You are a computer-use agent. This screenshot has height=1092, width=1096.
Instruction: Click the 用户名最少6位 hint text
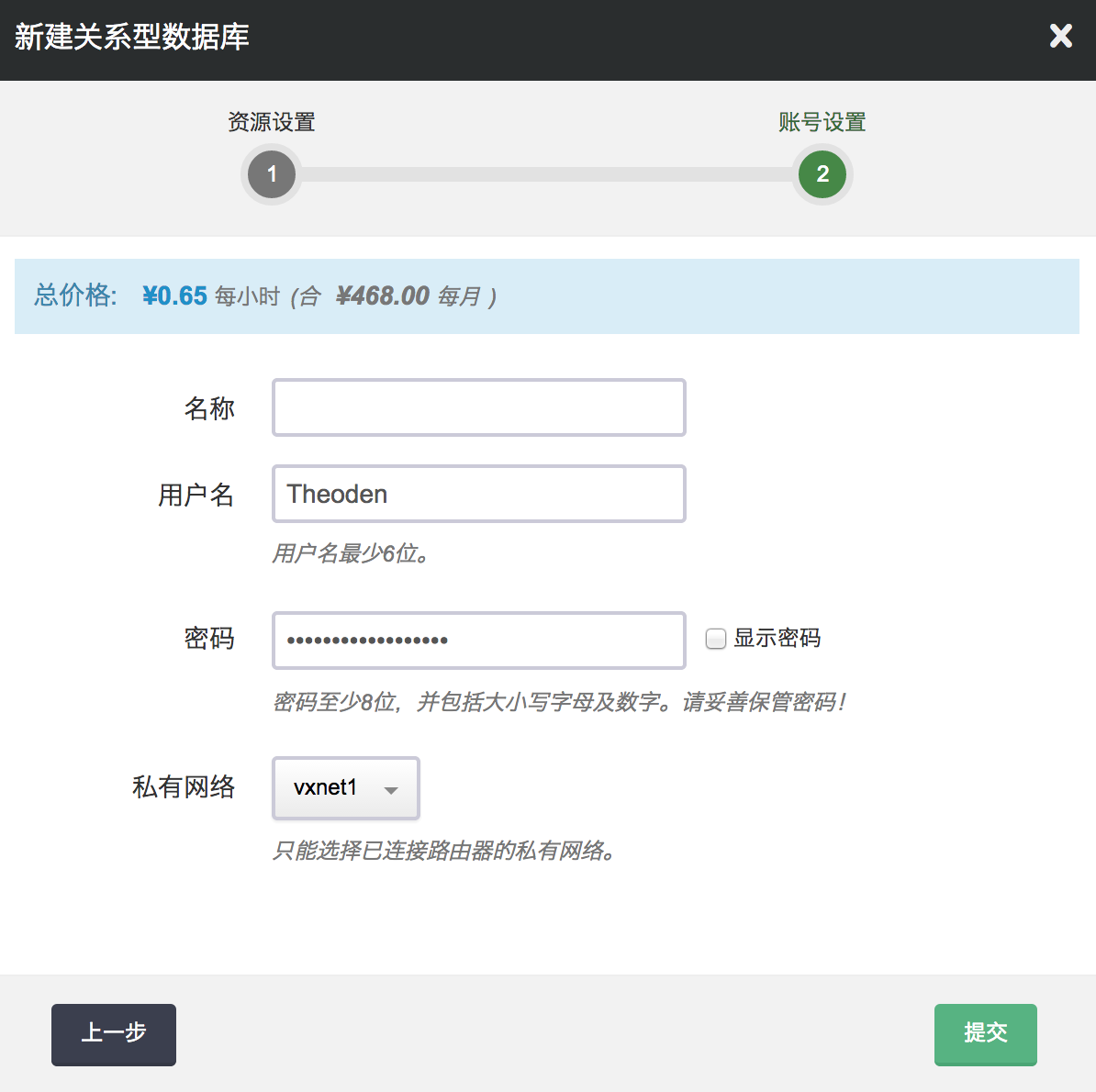[x=351, y=554]
